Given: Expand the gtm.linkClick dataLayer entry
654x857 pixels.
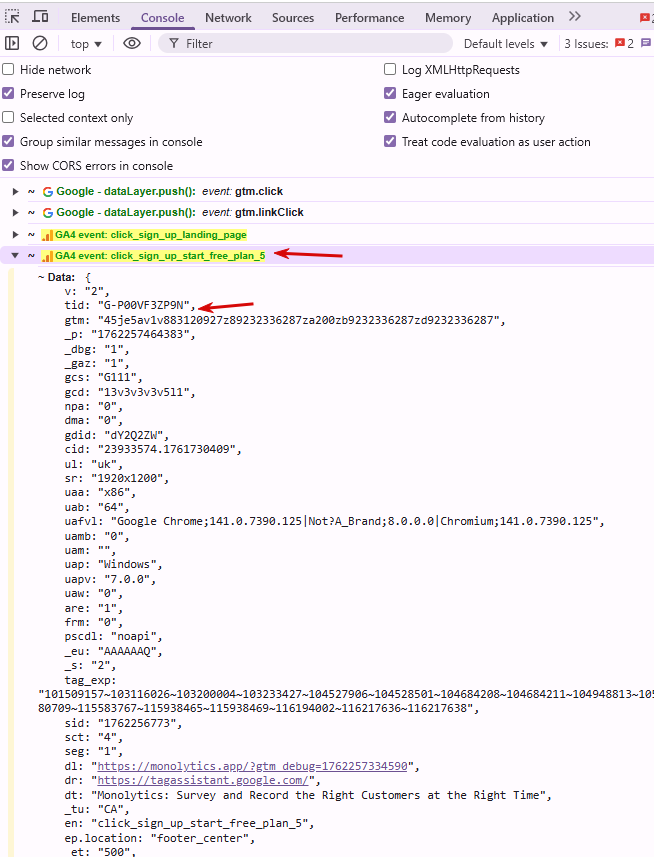Looking at the screenshot, I should click(x=15, y=213).
